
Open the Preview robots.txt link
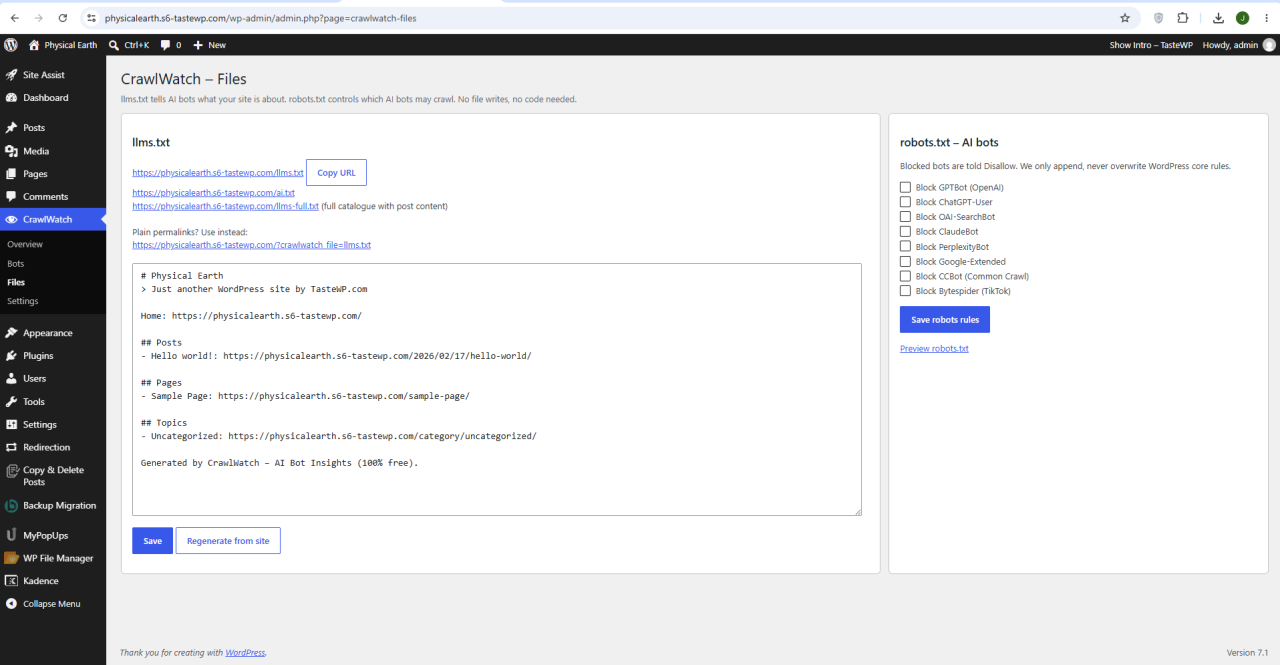click(x=934, y=349)
